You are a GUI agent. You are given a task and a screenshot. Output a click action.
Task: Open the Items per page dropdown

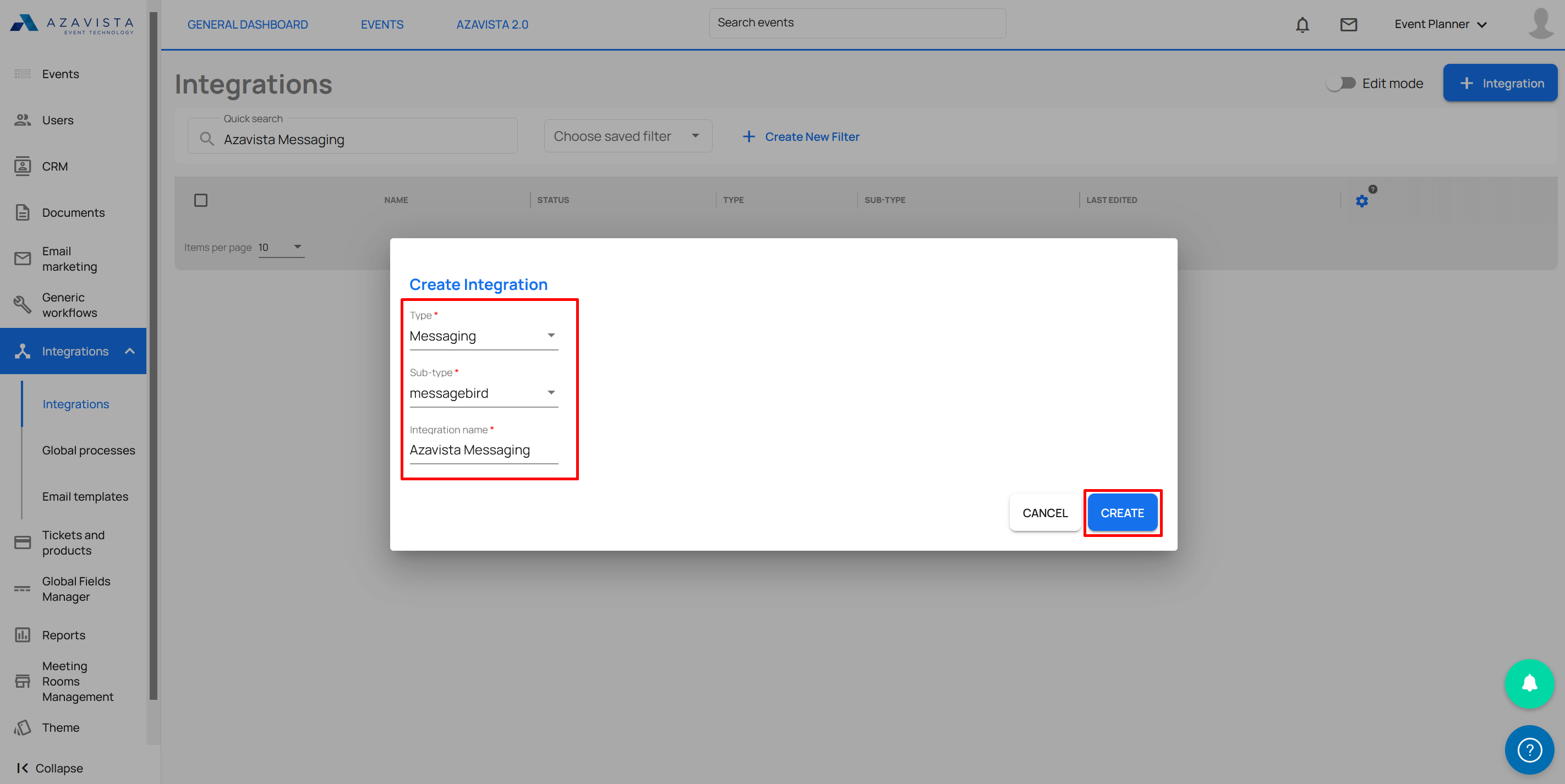(281, 247)
